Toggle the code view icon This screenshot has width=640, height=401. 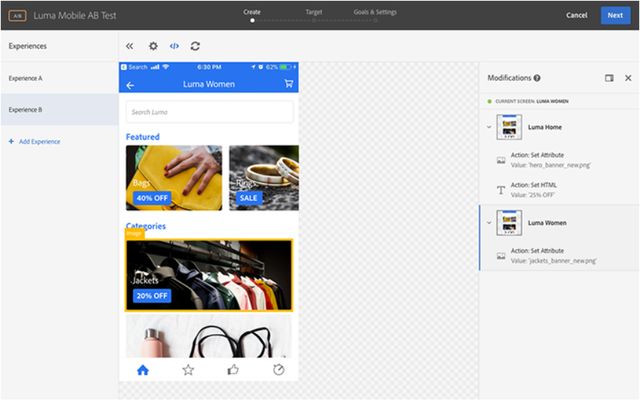(174, 46)
